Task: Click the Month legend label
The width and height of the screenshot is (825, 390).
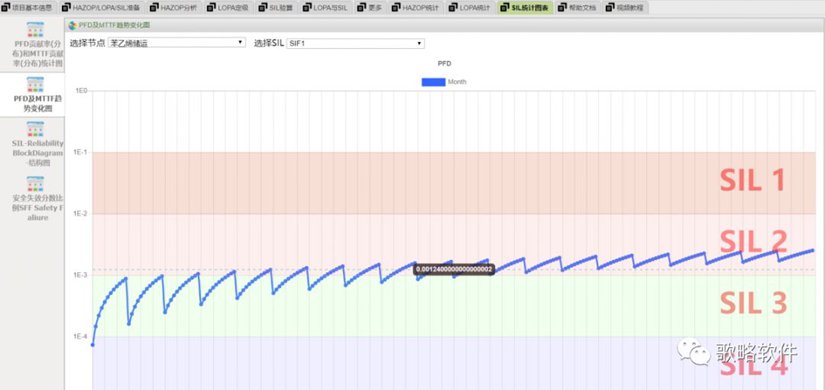Action: [457, 82]
